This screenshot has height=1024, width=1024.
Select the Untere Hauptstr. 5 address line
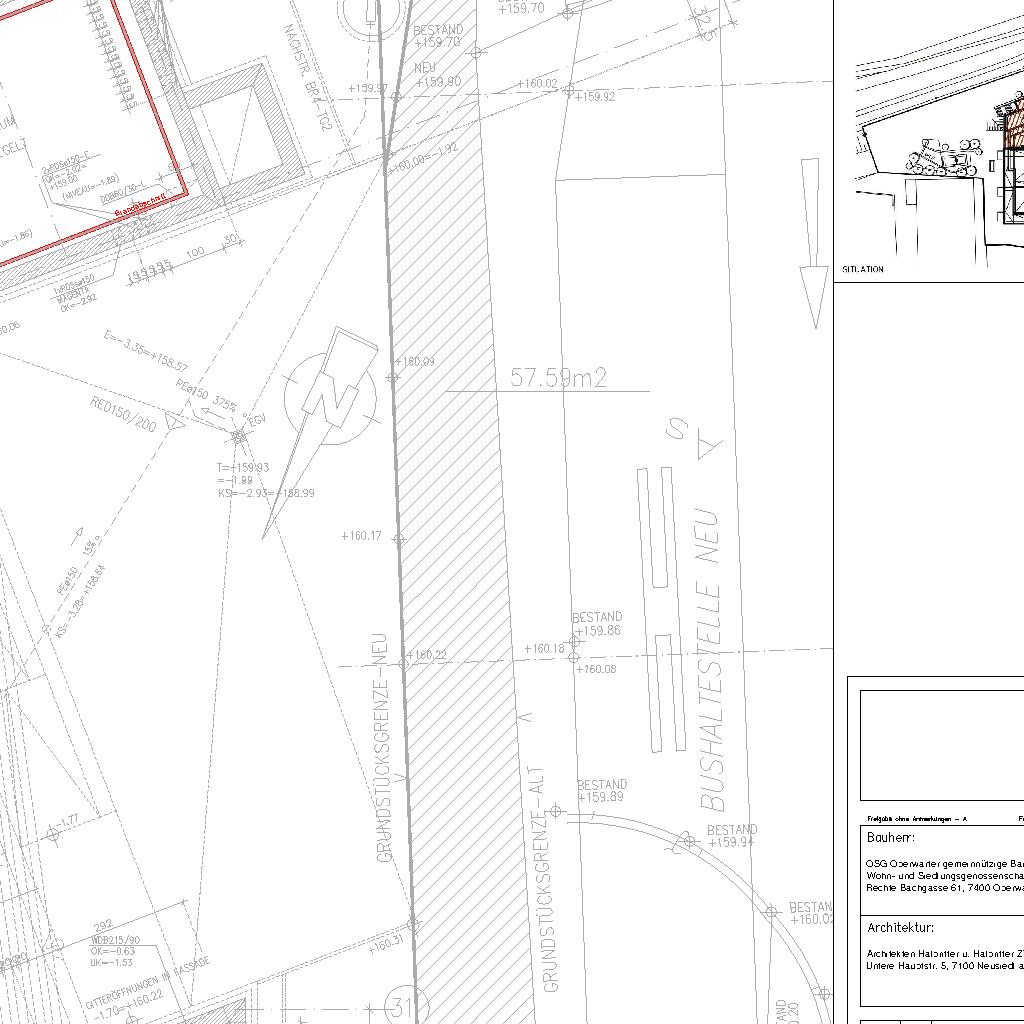944,965
